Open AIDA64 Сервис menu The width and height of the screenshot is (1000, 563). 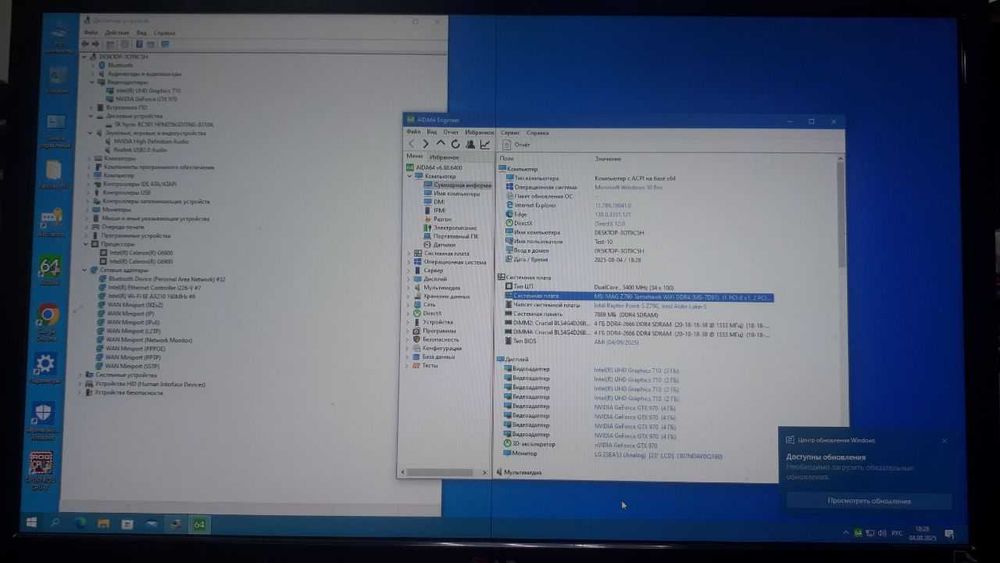[x=510, y=133]
